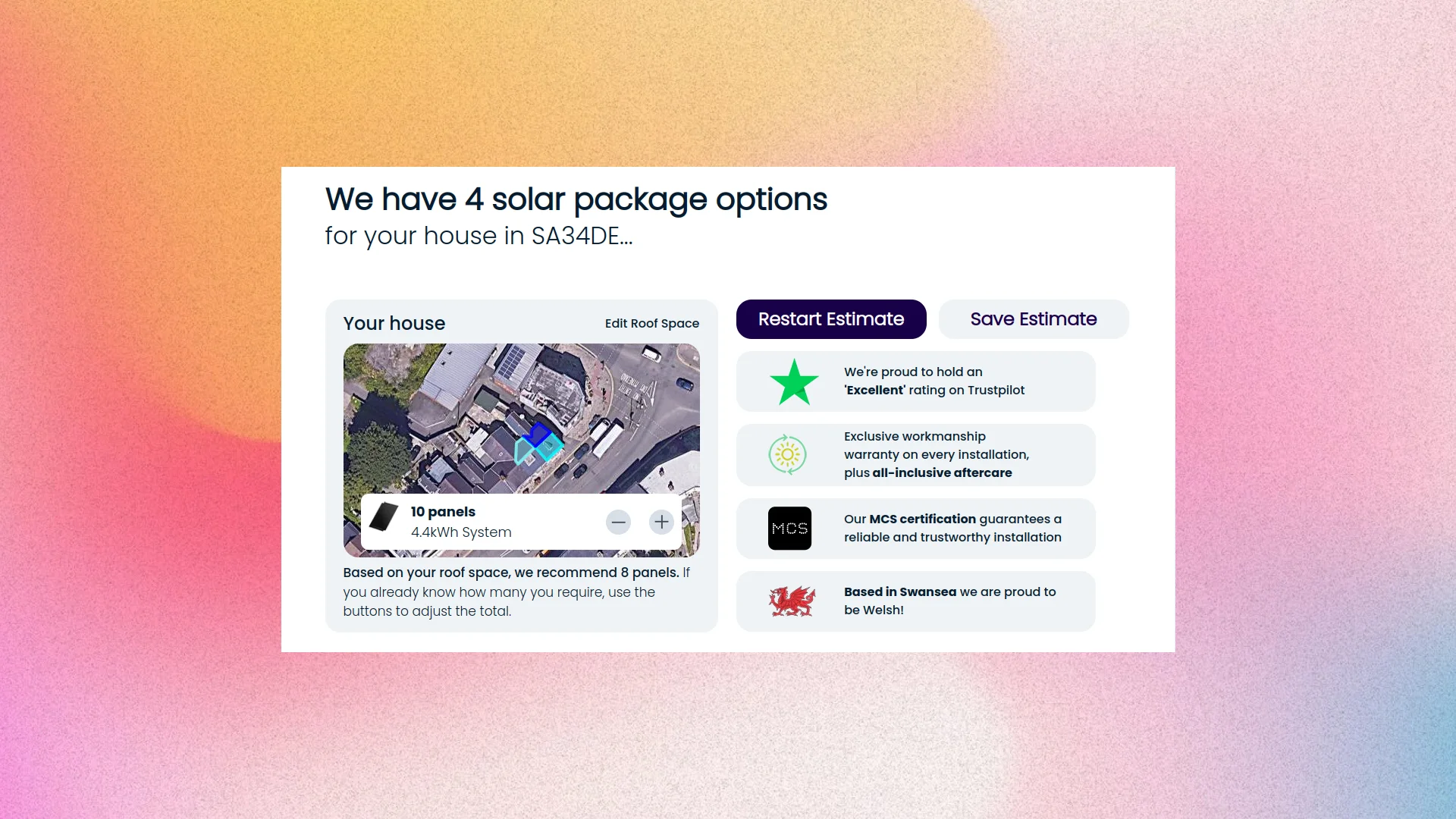Click the black MCS logo icon
The image size is (1456, 819).
click(x=789, y=529)
